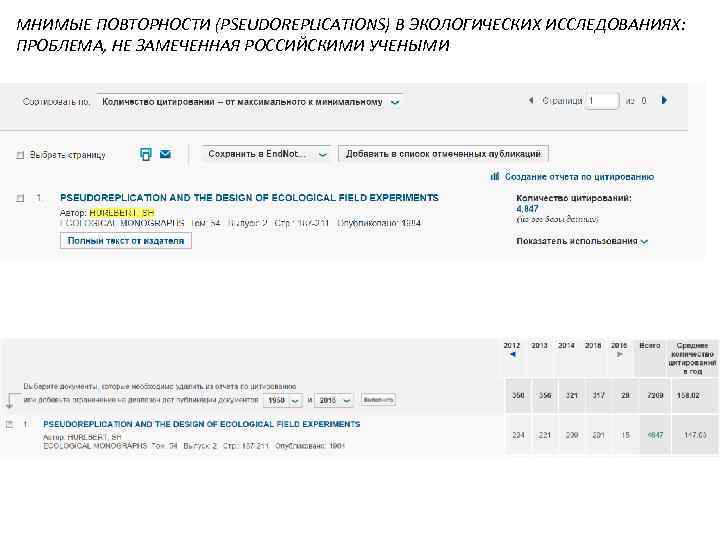Check the citation report row checkbox
This screenshot has width=720, height=540.
click(x=9, y=425)
